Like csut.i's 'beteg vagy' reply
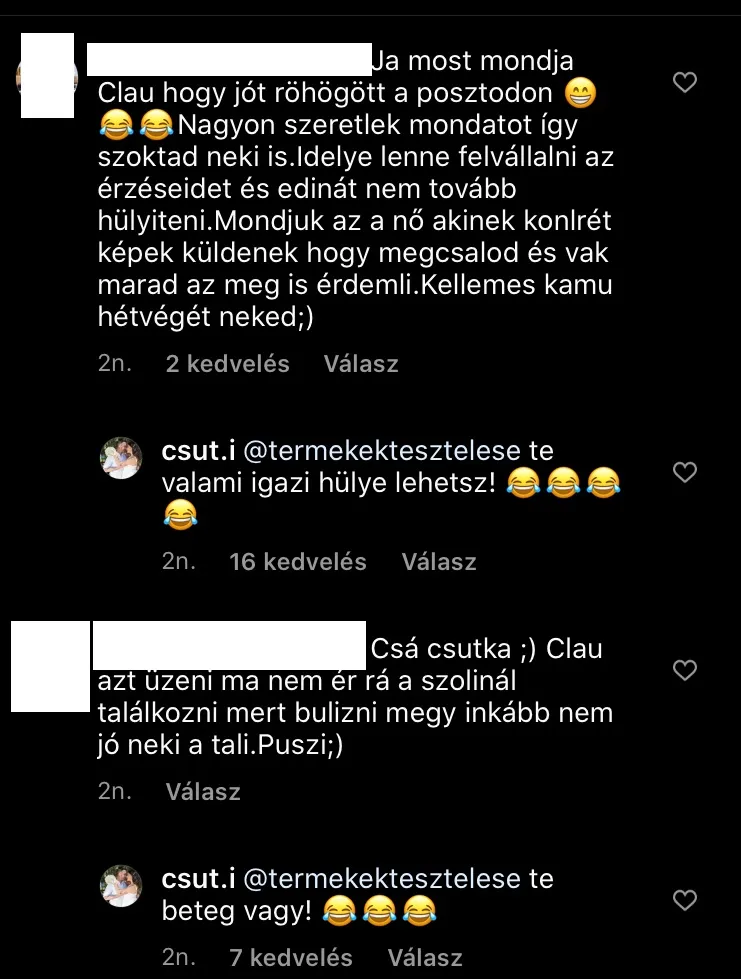 pyautogui.click(x=685, y=900)
